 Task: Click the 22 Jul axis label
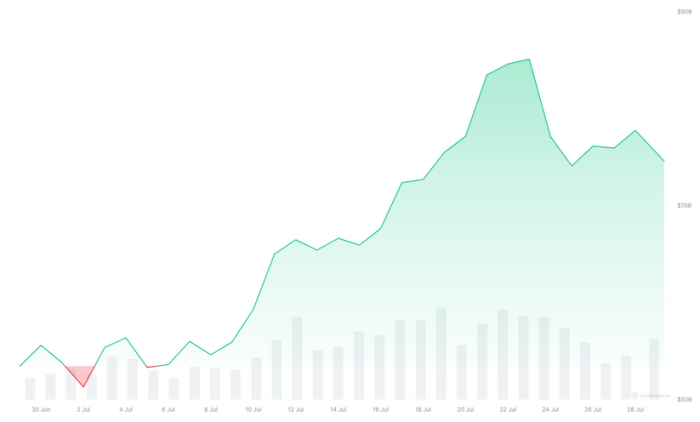507,409
